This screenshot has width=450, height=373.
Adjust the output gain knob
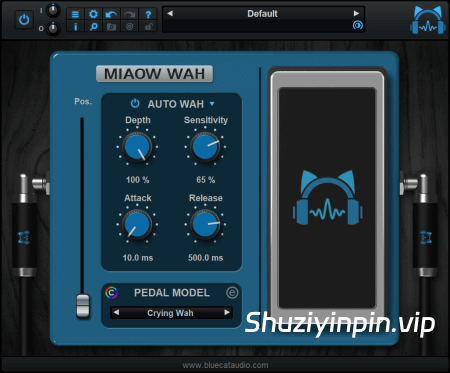click(53, 28)
